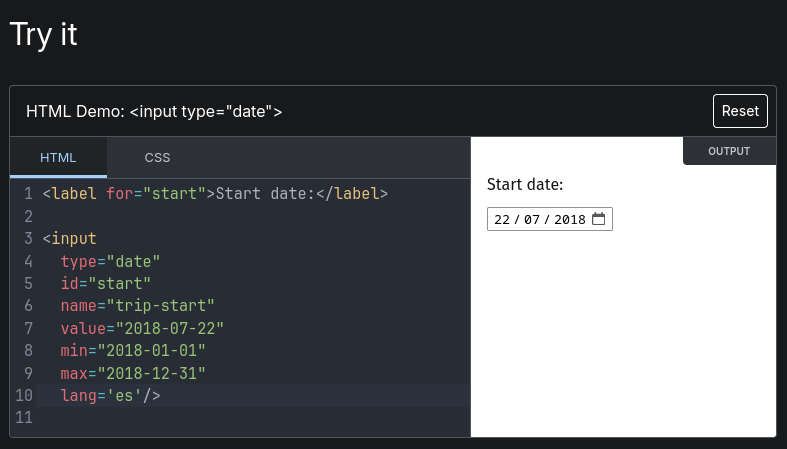This screenshot has width=787, height=449.
Task: Click the id="start" code line
Action: pos(106,283)
